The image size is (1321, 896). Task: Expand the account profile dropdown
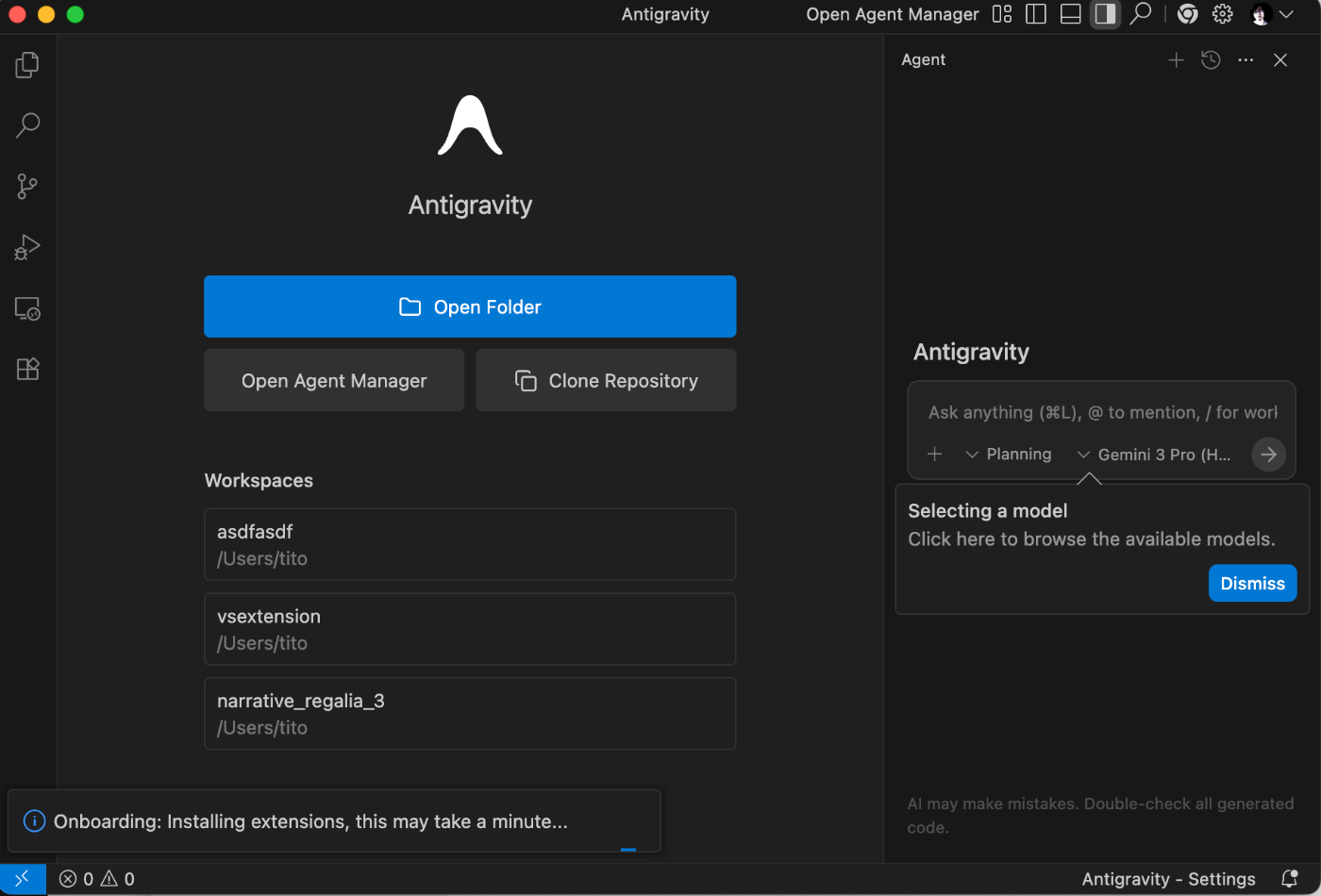coord(1271,14)
